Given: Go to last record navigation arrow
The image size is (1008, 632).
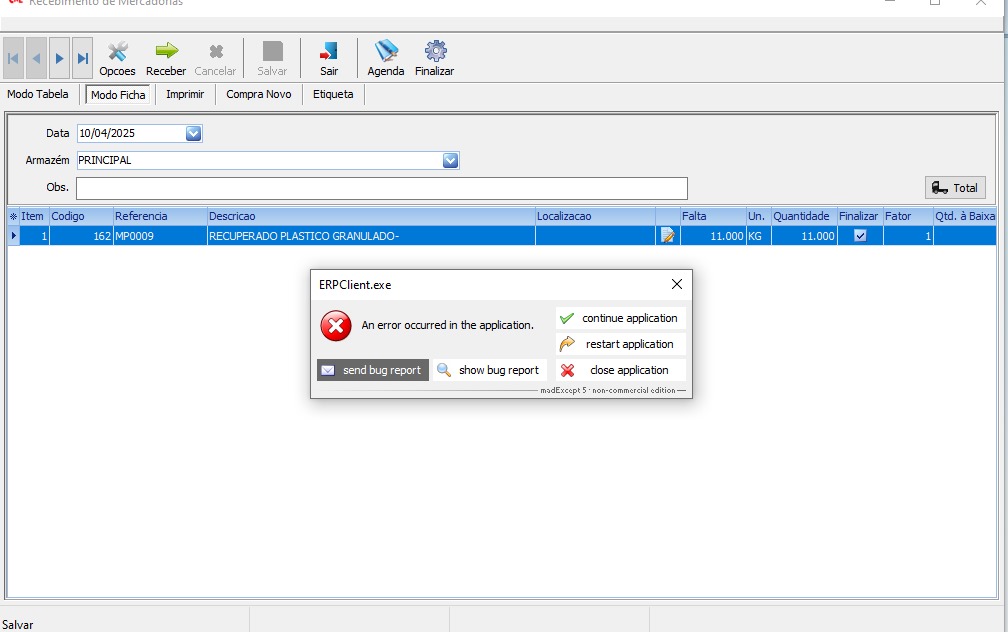Looking at the screenshot, I should (83, 58).
